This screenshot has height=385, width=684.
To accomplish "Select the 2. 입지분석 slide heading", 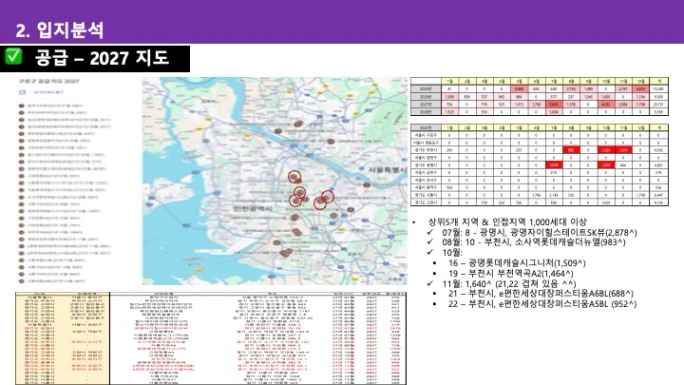I will coord(60,30).
